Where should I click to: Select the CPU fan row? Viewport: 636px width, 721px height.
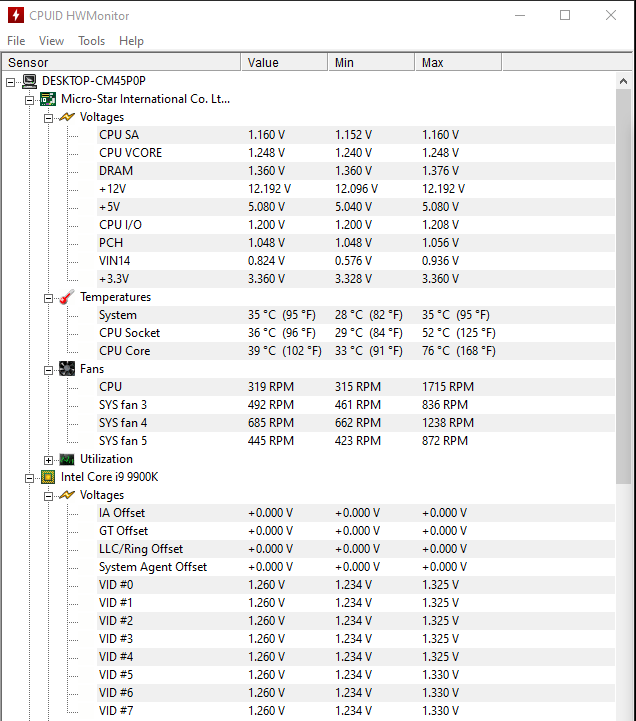[x=355, y=387]
